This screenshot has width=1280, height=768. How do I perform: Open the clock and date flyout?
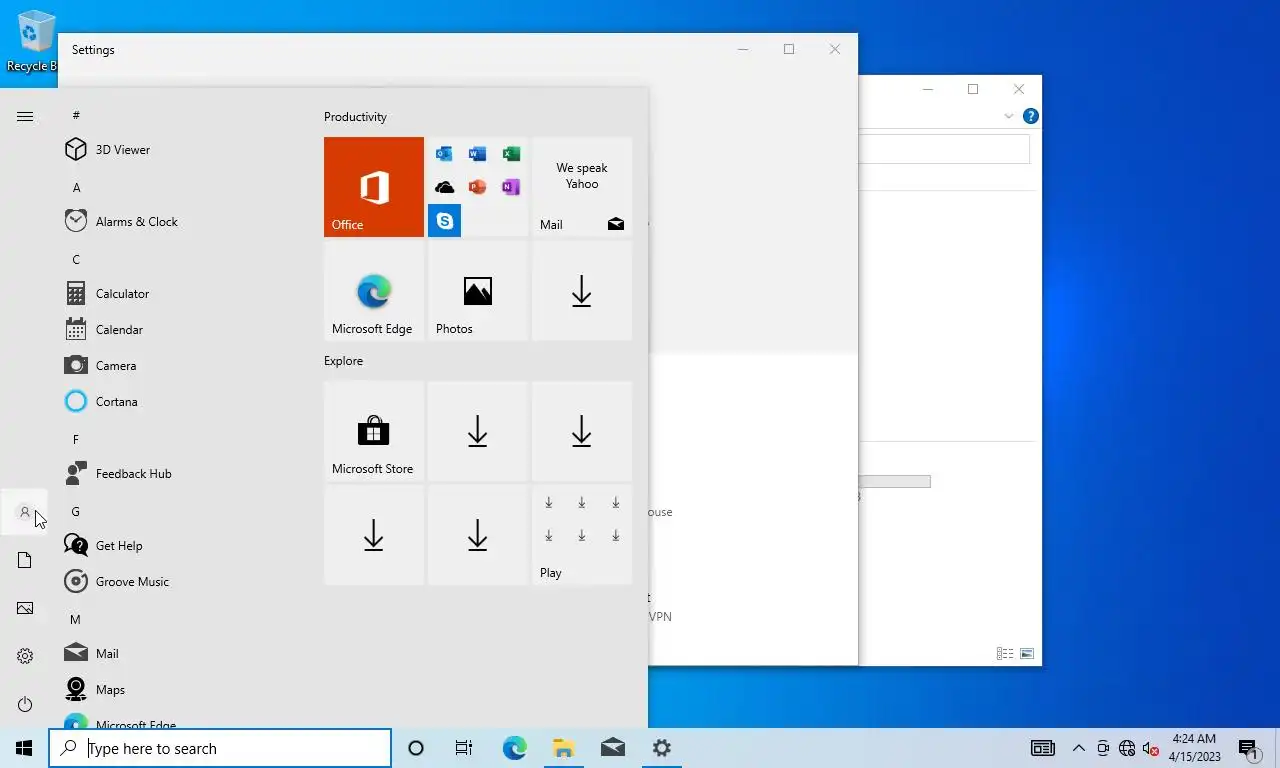(1194, 748)
